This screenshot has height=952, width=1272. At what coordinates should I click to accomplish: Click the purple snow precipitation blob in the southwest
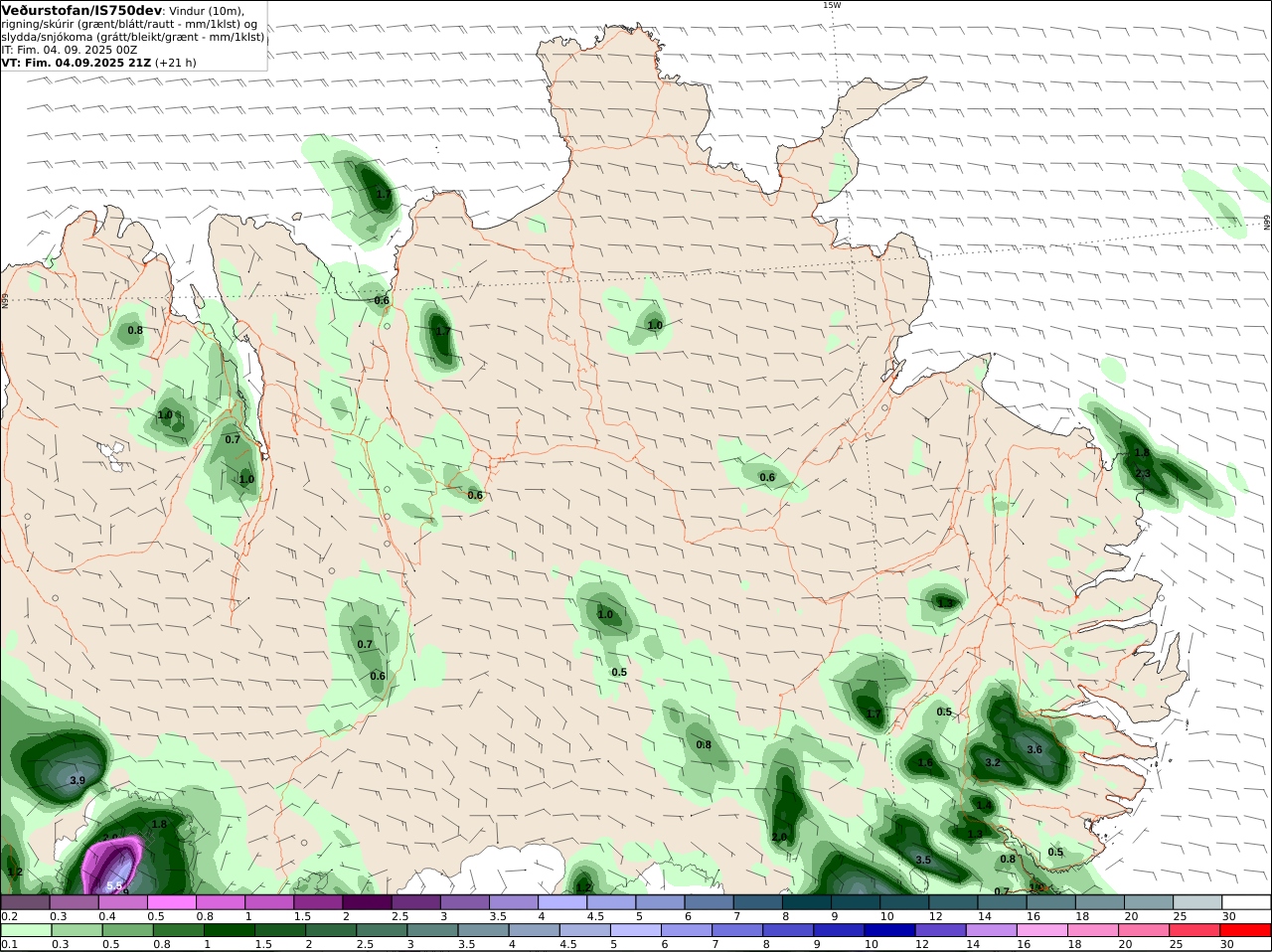[111, 863]
